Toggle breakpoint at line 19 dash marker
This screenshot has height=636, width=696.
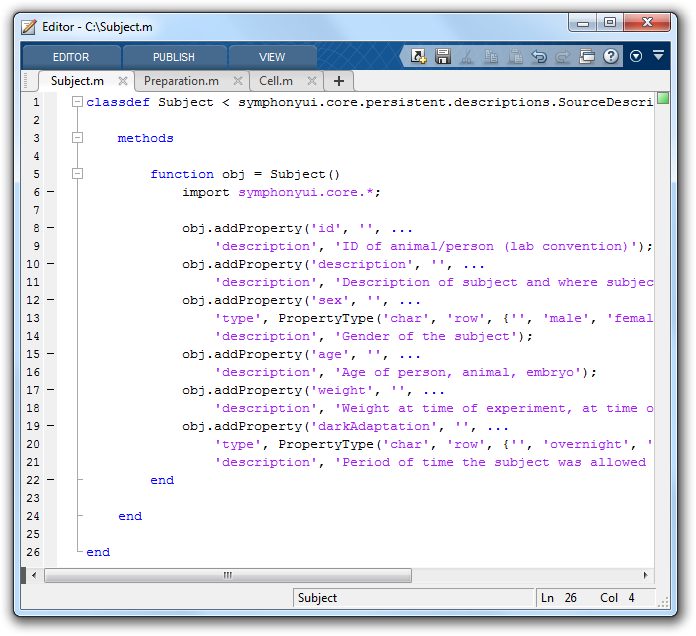(x=50, y=426)
